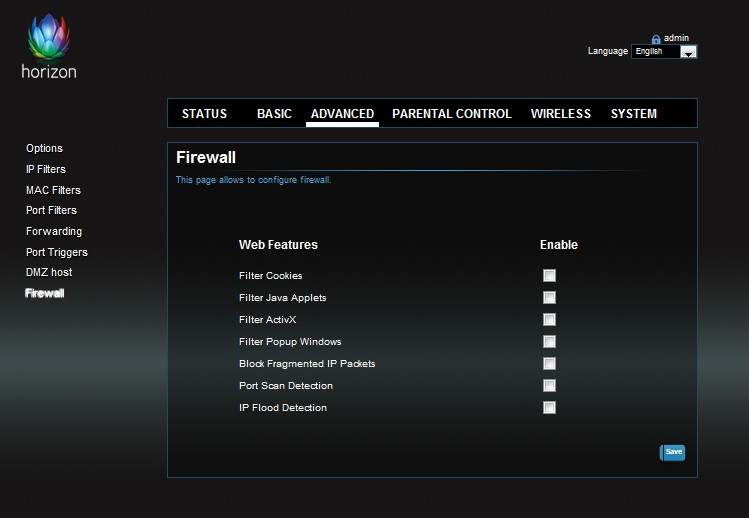
Task: Enable Filter Popup Windows
Action: point(549,341)
